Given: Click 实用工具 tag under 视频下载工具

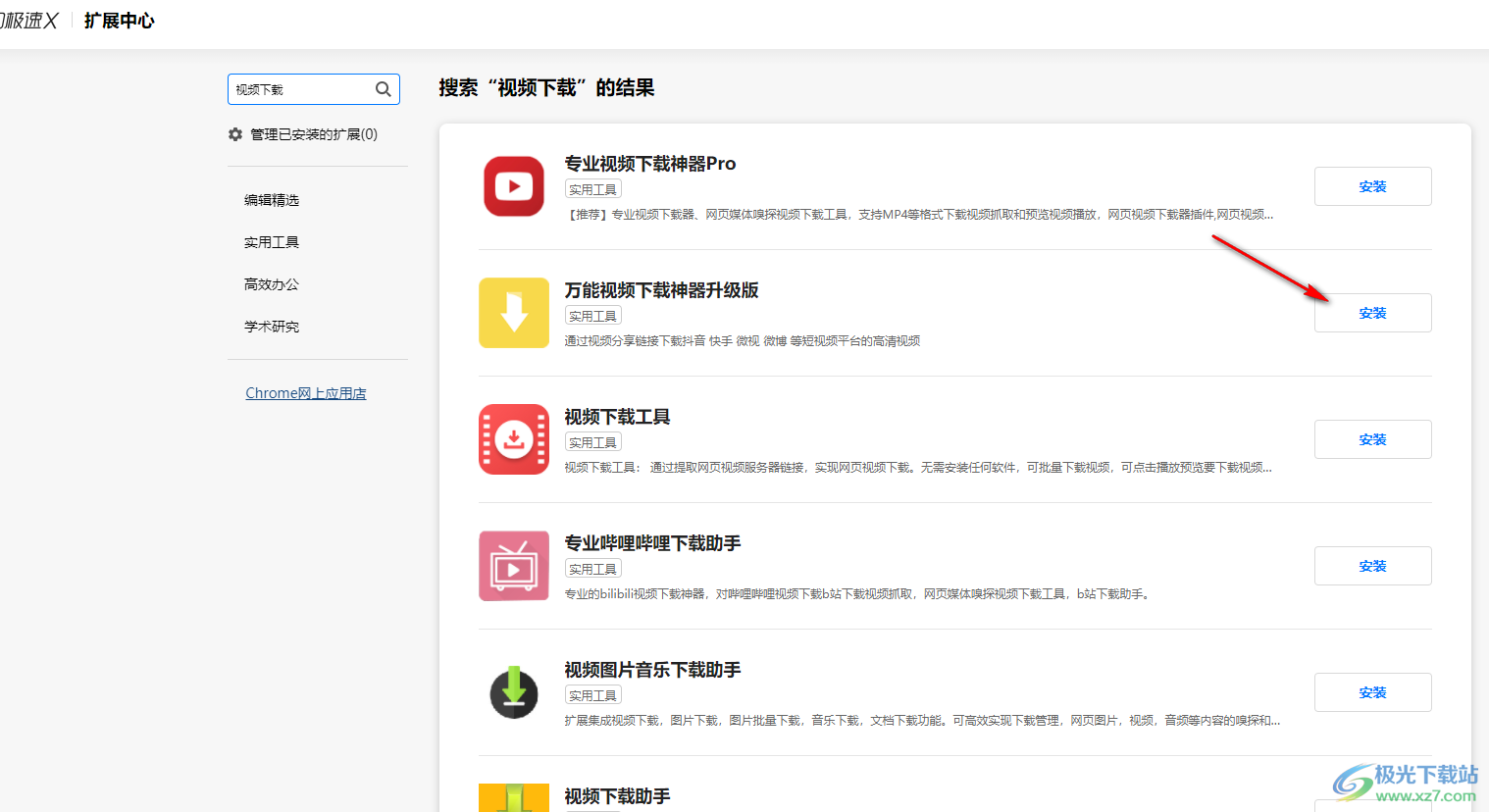Looking at the screenshot, I should pyautogui.click(x=593, y=442).
